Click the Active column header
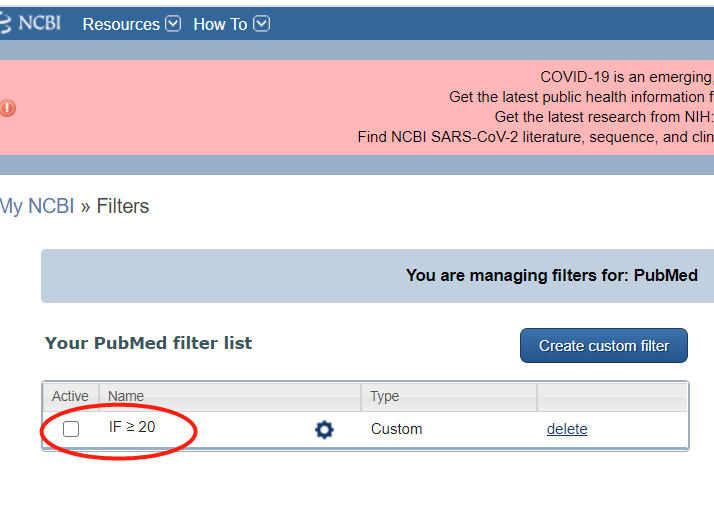 pos(70,396)
